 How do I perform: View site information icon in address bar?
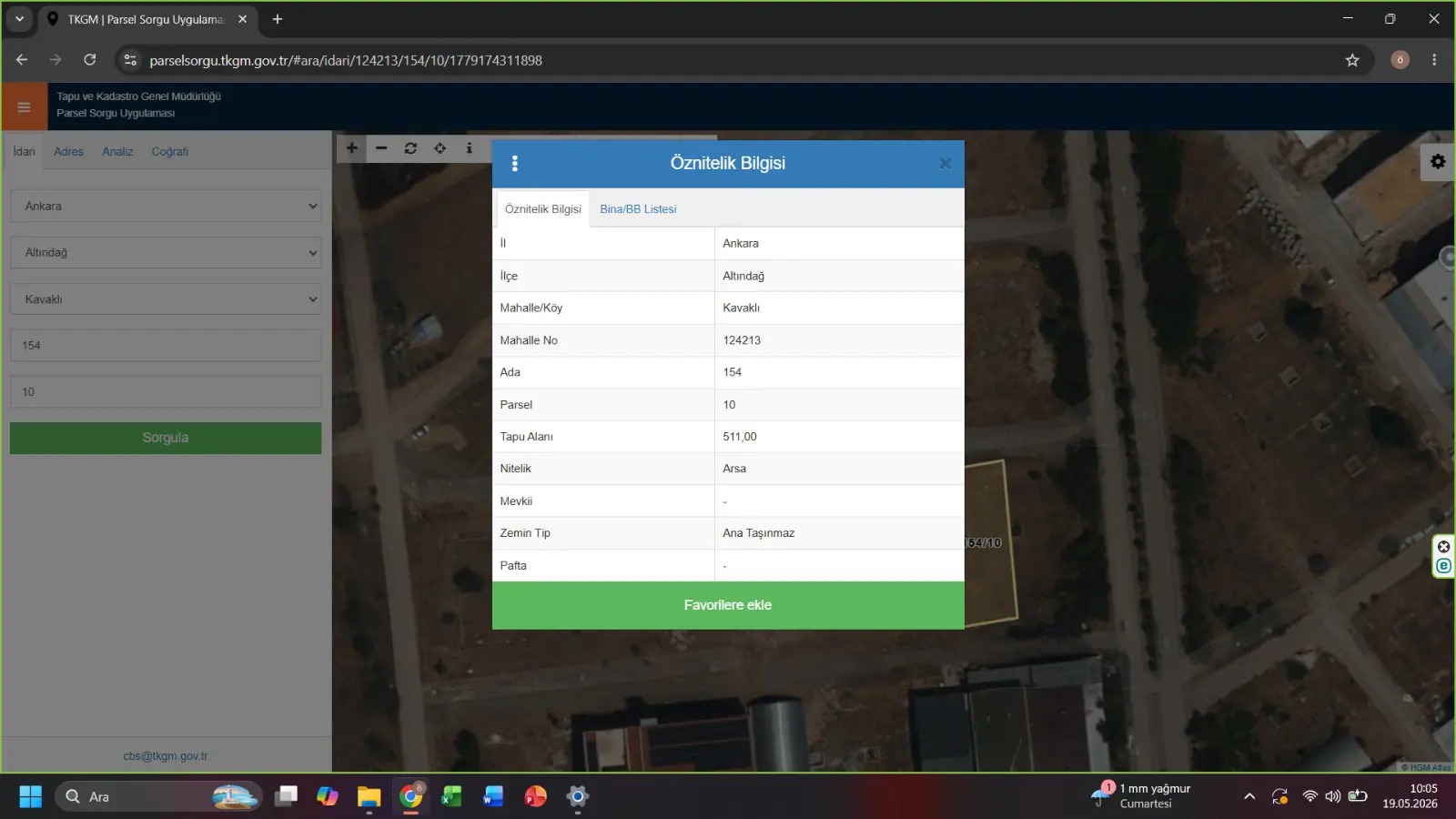(130, 60)
